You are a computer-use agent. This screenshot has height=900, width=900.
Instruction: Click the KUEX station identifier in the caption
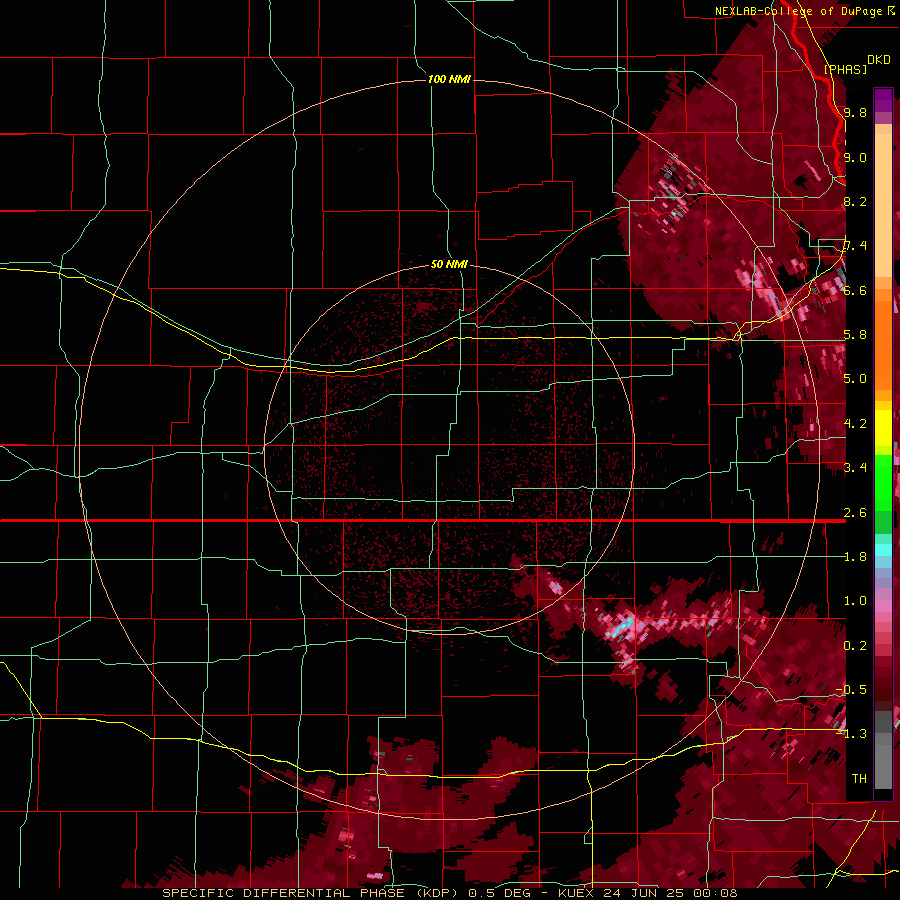(x=578, y=893)
